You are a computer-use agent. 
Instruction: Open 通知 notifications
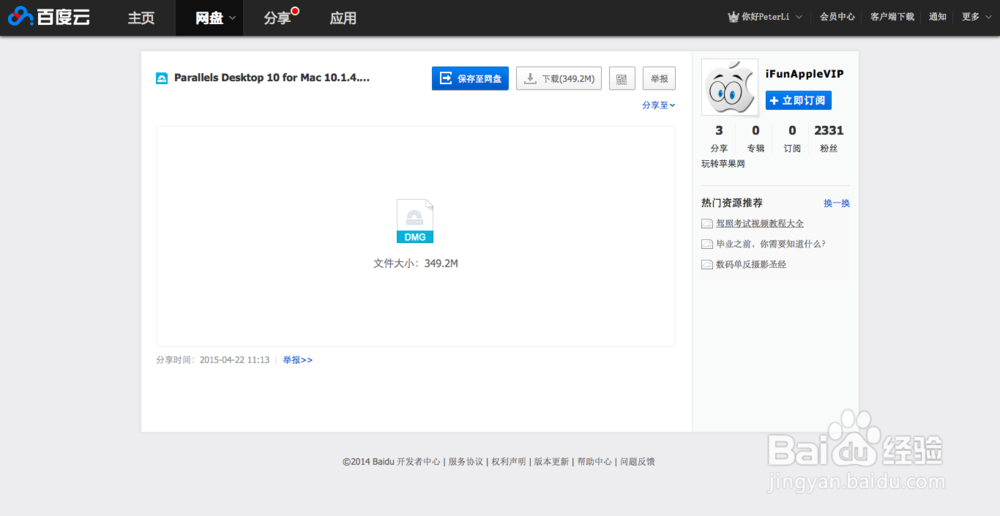938,17
